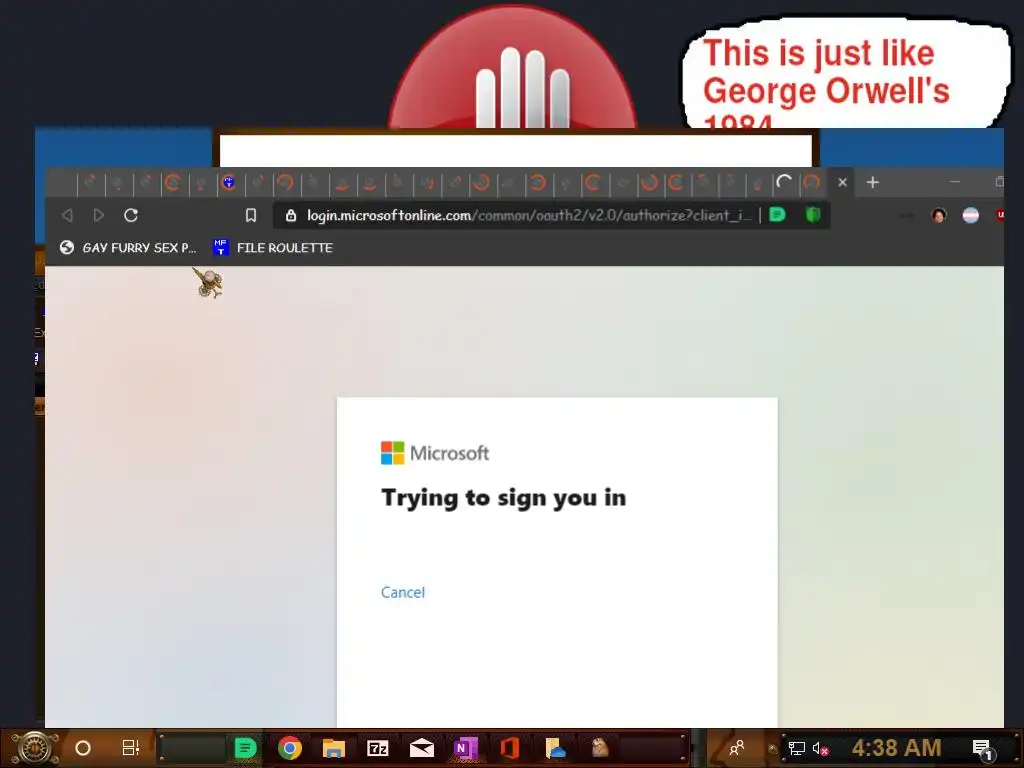Click the red stop-hand icon in the background window

coord(513,69)
